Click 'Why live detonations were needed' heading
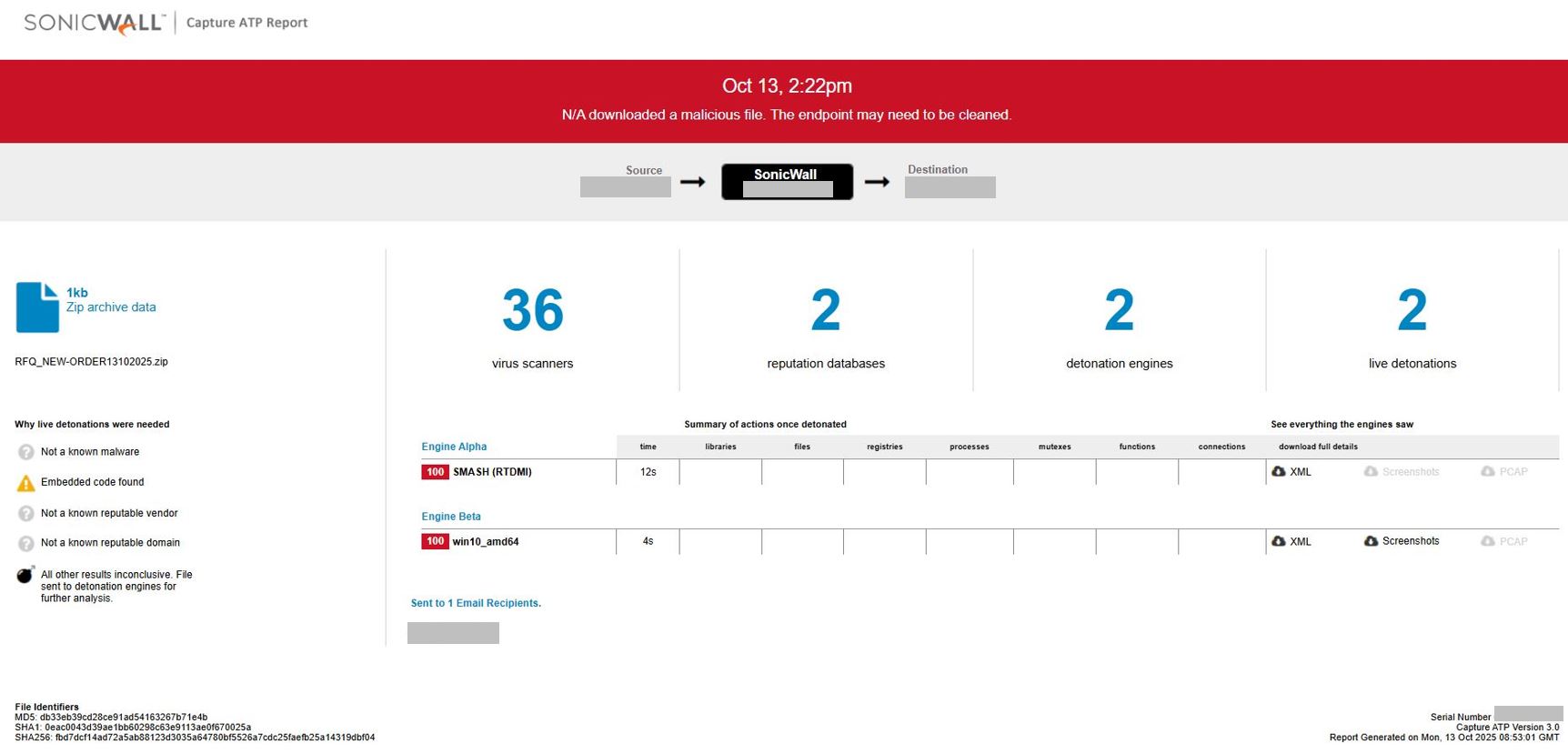Screen dimensions: 1568x754 (x=92, y=425)
